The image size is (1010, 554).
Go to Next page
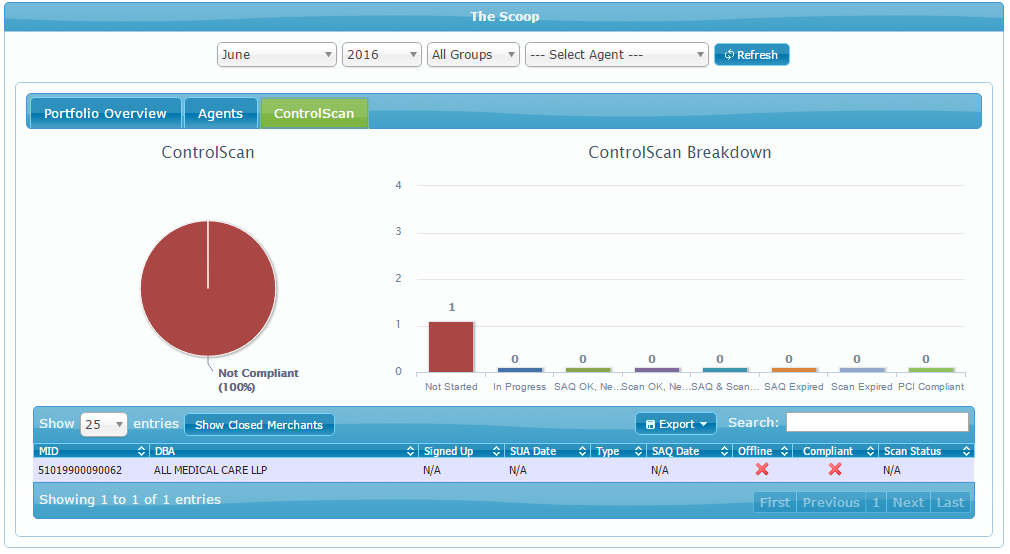click(x=908, y=502)
